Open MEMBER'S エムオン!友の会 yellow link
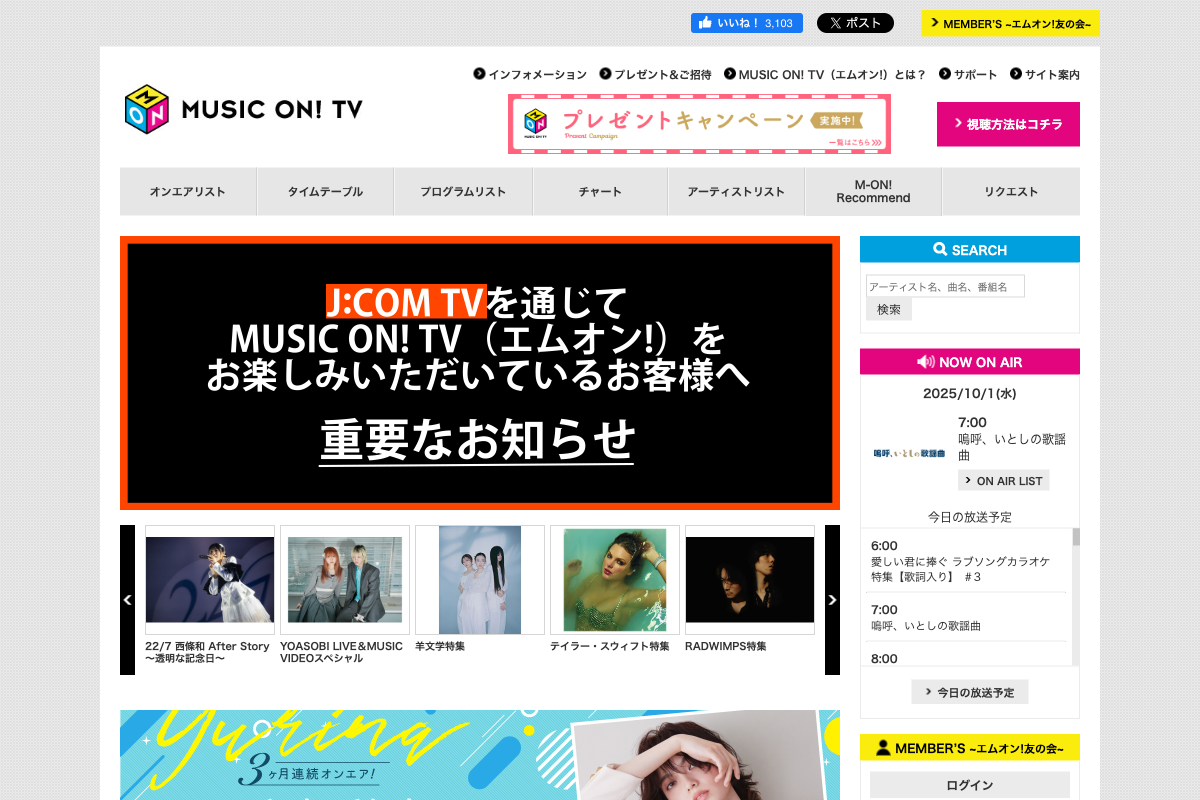The width and height of the screenshot is (1200, 800). point(1010,23)
